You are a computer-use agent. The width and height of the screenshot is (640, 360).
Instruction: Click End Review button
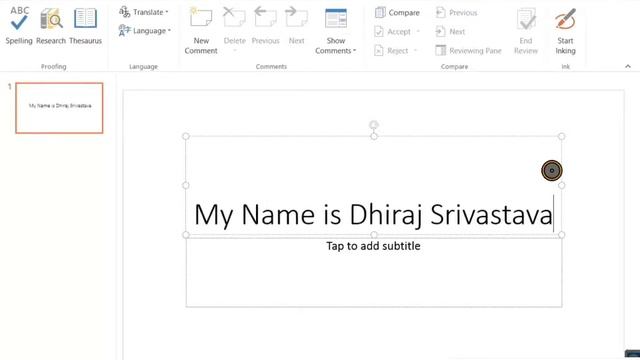click(526, 31)
